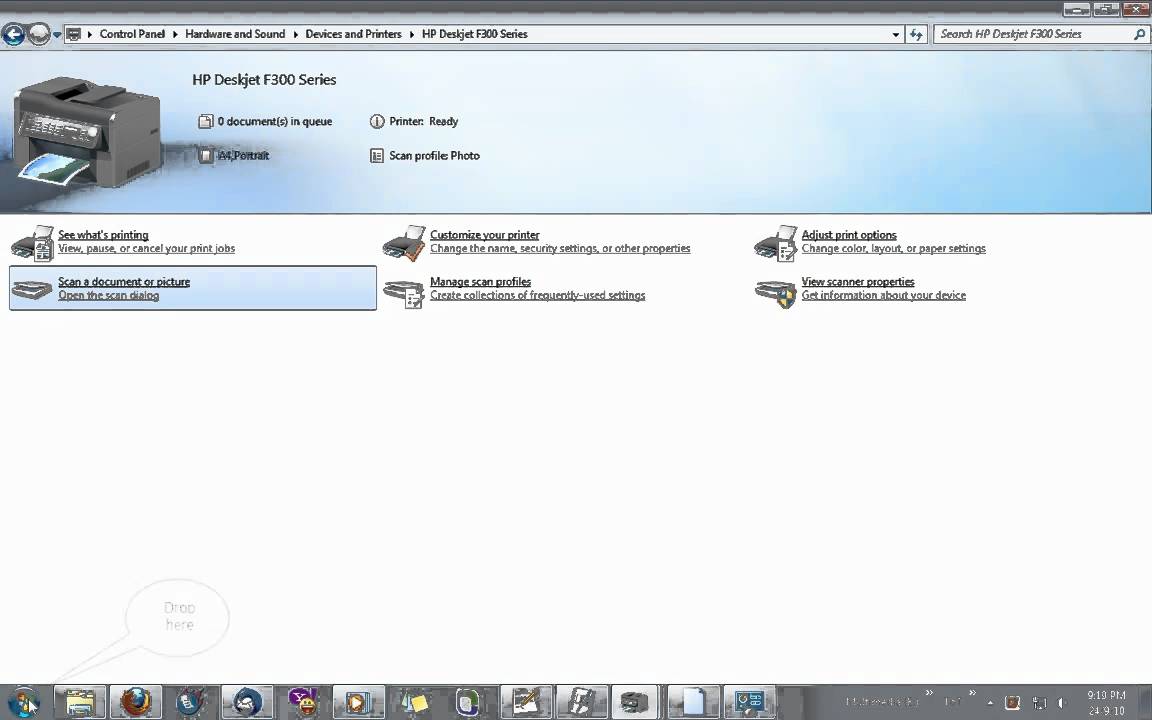Open the address bar history dropdown
This screenshot has width=1152, height=720.
[x=895, y=35]
